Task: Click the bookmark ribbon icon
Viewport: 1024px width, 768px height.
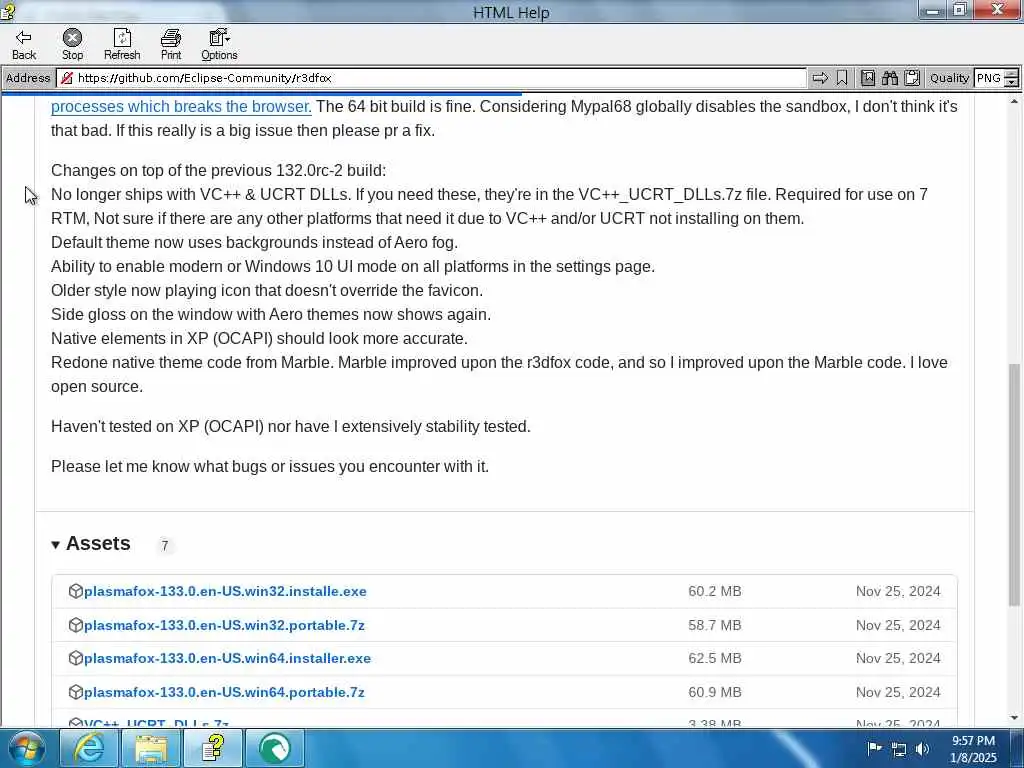Action: [x=842, y=78]
